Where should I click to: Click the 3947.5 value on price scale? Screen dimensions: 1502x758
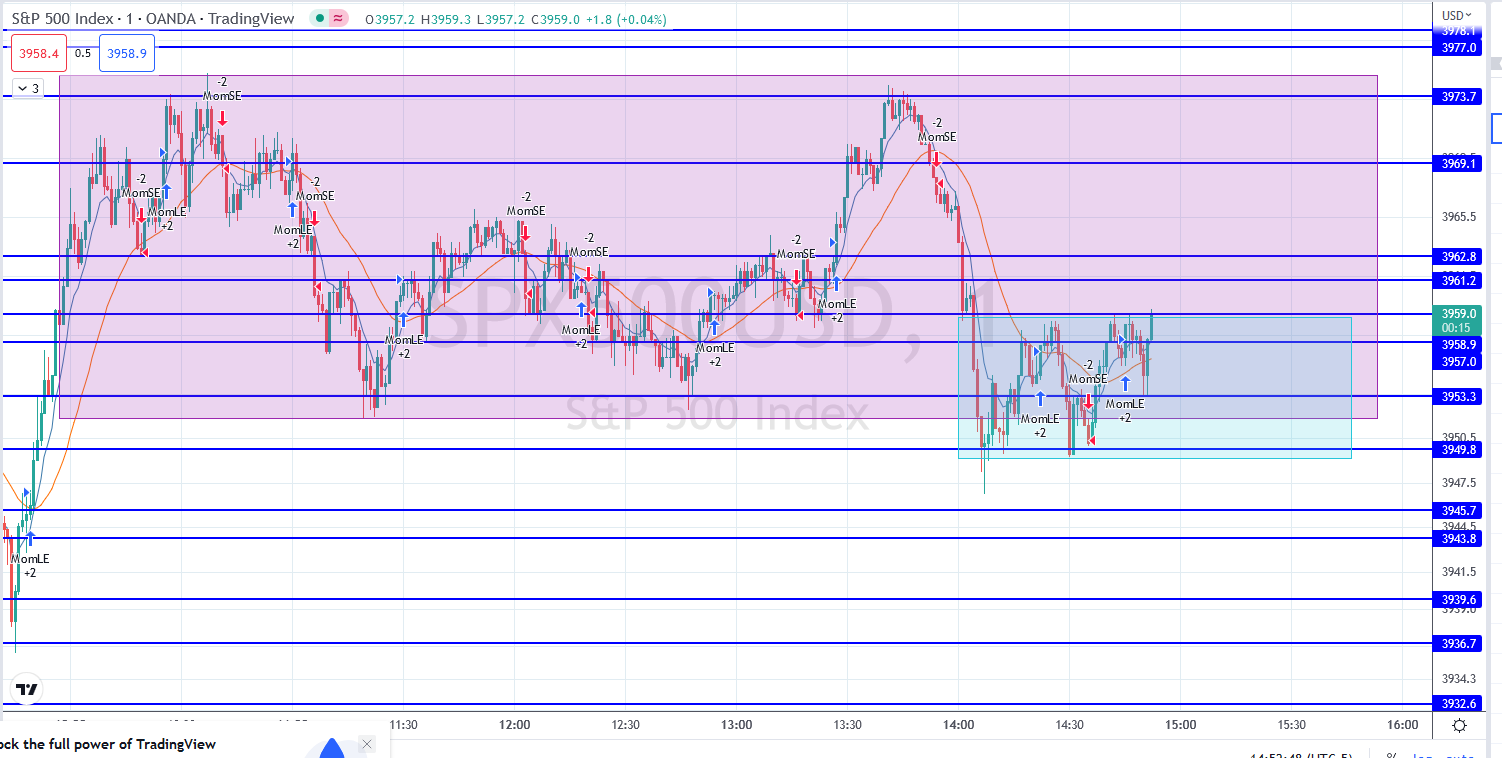click(x=1460, y=482)
